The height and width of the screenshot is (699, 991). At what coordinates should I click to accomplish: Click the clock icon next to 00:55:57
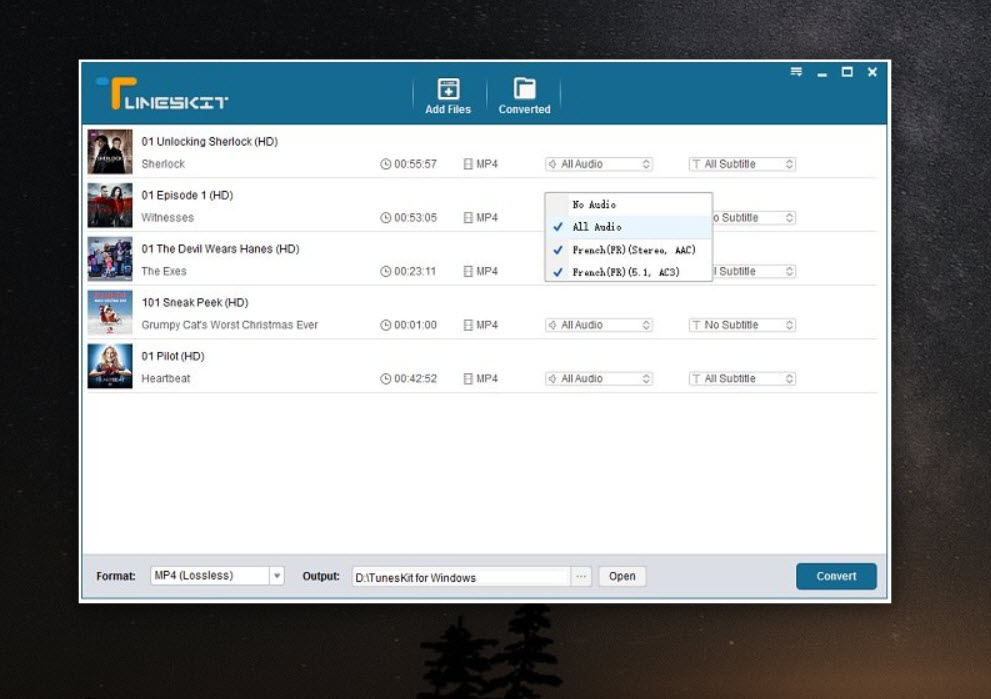click(386, 164)
